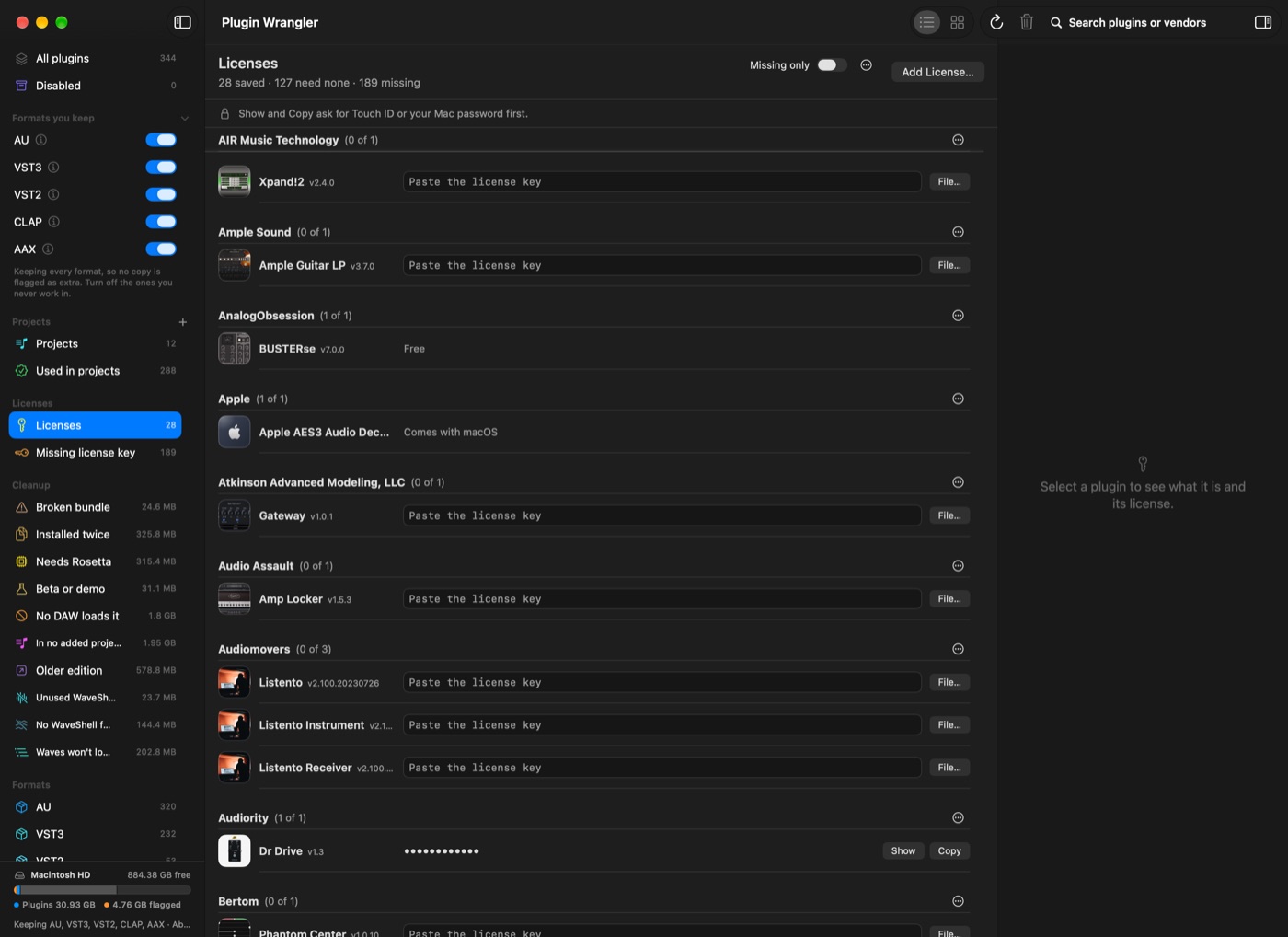Select All plugins in sidebar
The height and width of the screenshot is (937, 1288).
[x=95, y=58]
